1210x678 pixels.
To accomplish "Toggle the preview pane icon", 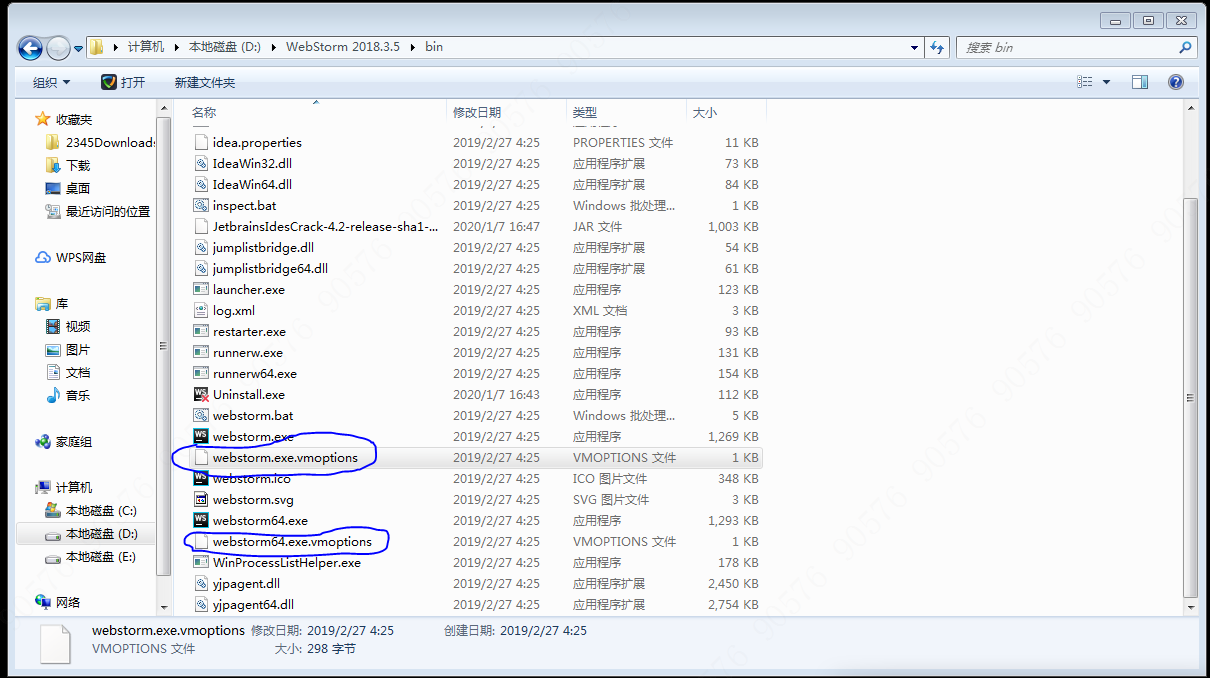I will click(x=1140, y=82).
